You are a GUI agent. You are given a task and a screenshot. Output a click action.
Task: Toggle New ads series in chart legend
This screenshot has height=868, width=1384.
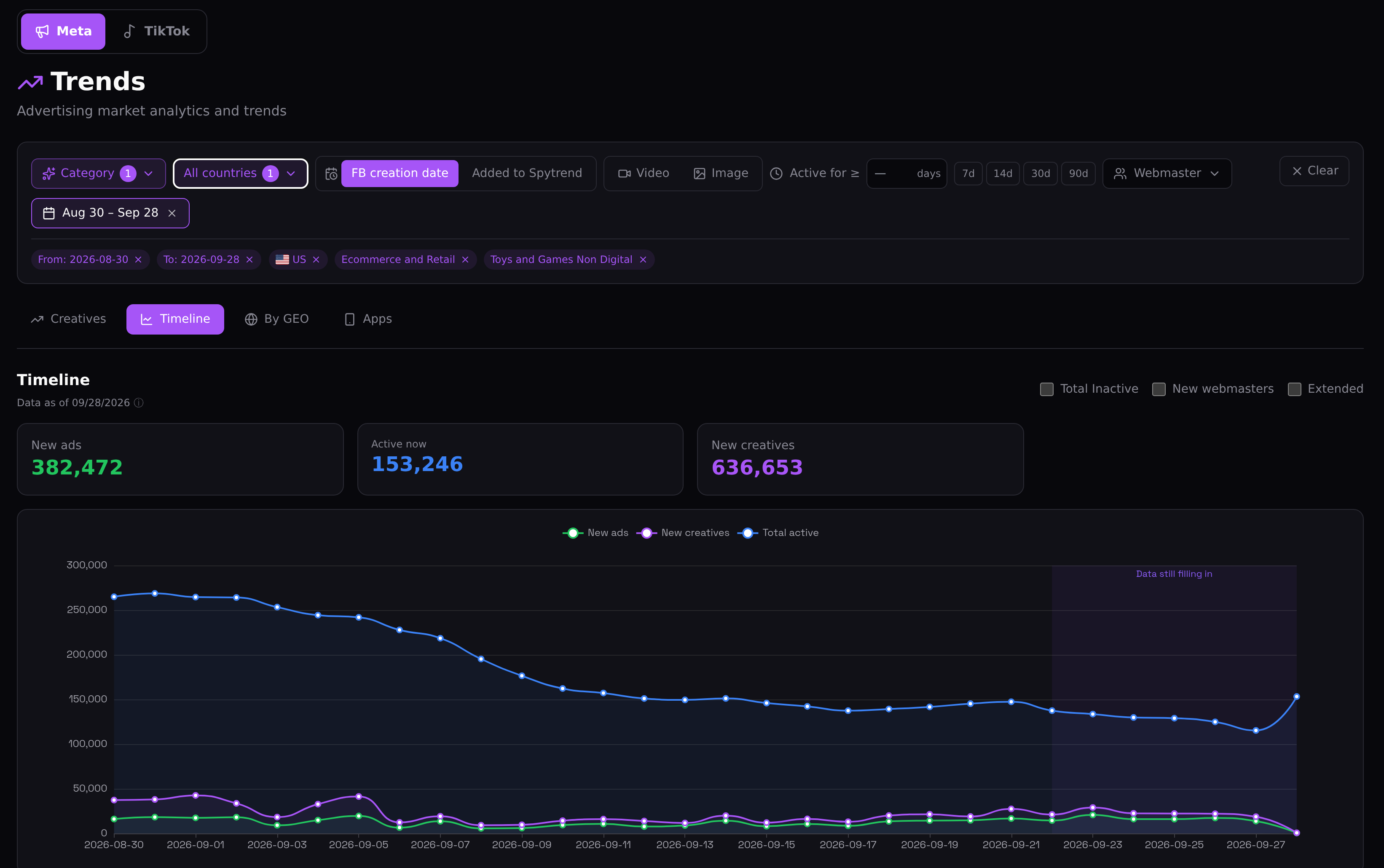pos(595,533)
